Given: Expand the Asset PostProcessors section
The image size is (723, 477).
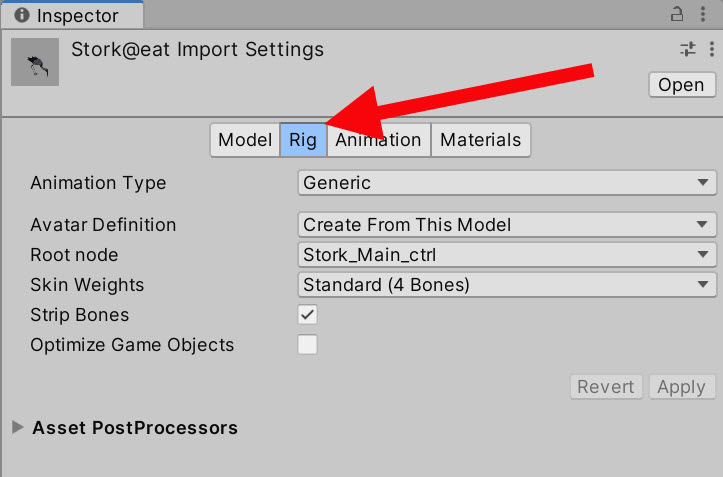Looking at the screenshot, I should click(18, 428).
